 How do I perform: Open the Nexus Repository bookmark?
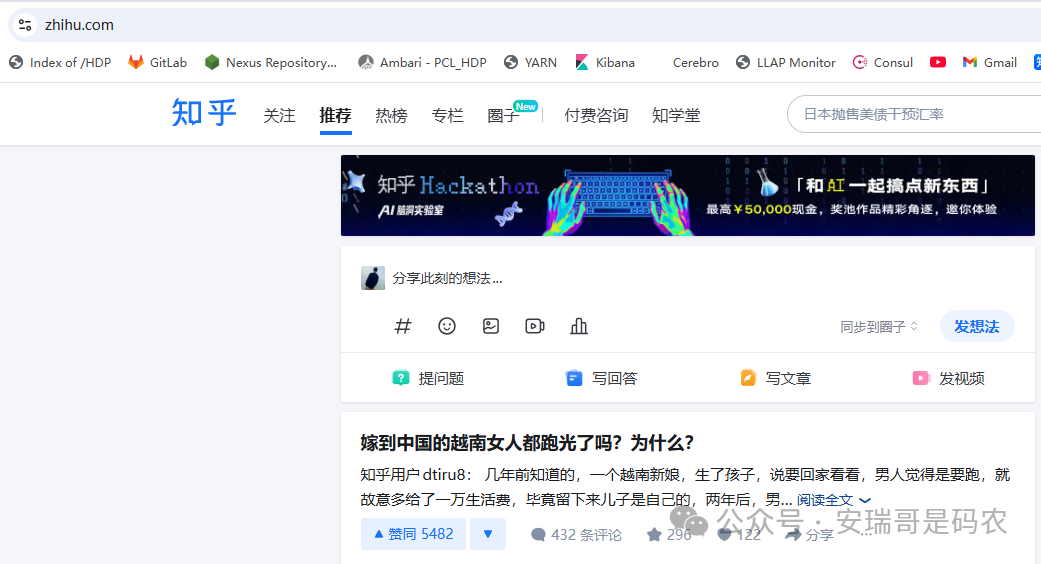(x=271, y=62)
